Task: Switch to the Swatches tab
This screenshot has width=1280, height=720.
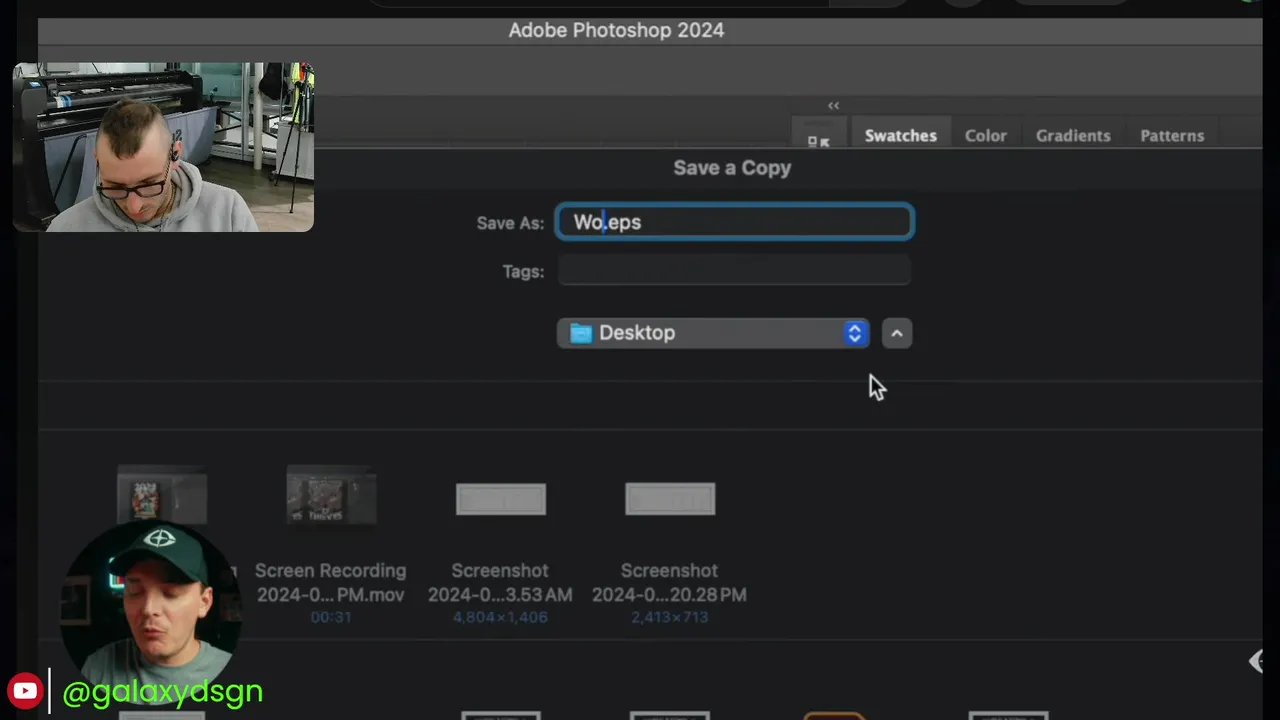Action: click(900, 136)
